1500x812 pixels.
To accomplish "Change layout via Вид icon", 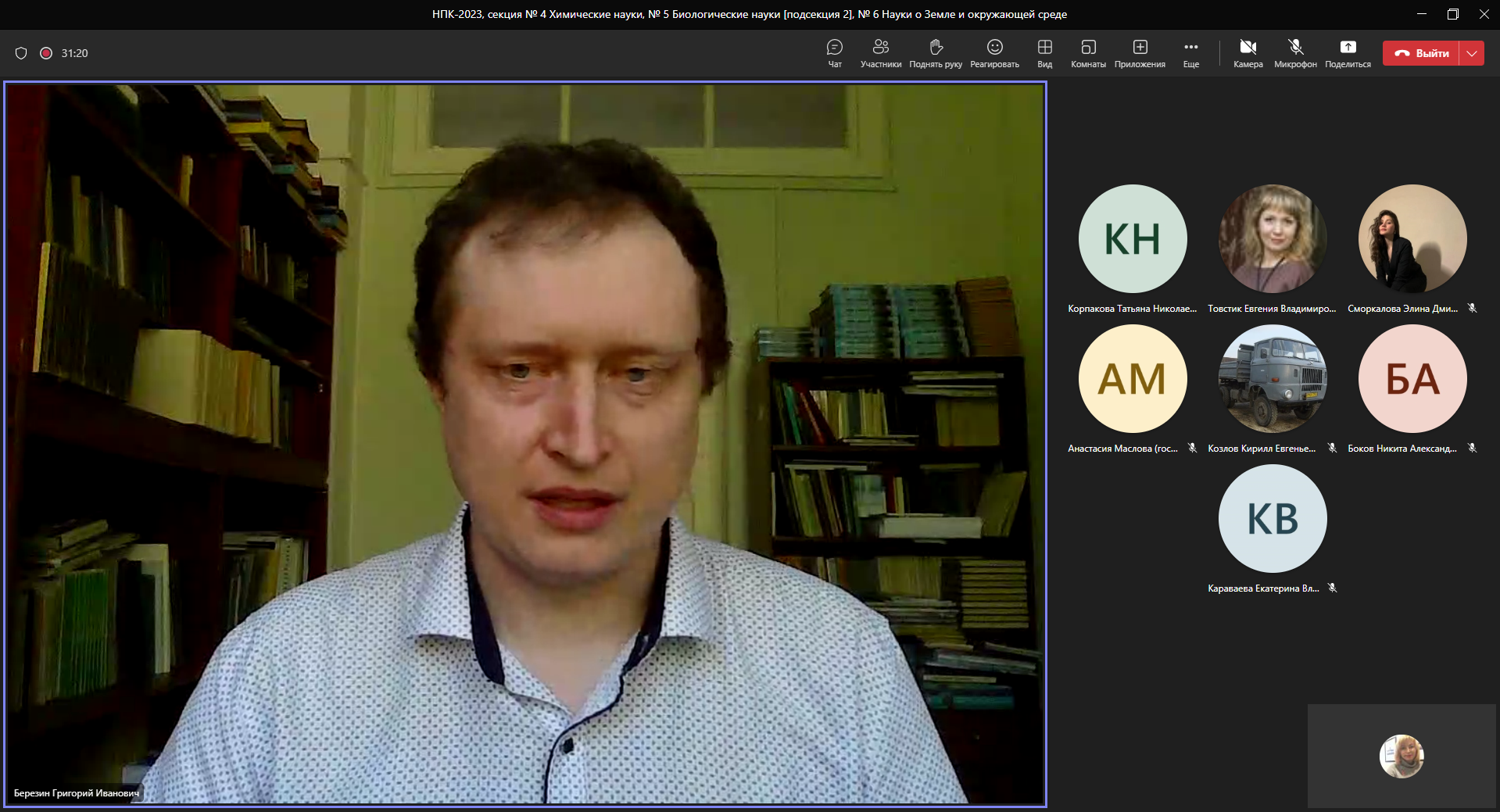I will click(x=1044, y=53).
